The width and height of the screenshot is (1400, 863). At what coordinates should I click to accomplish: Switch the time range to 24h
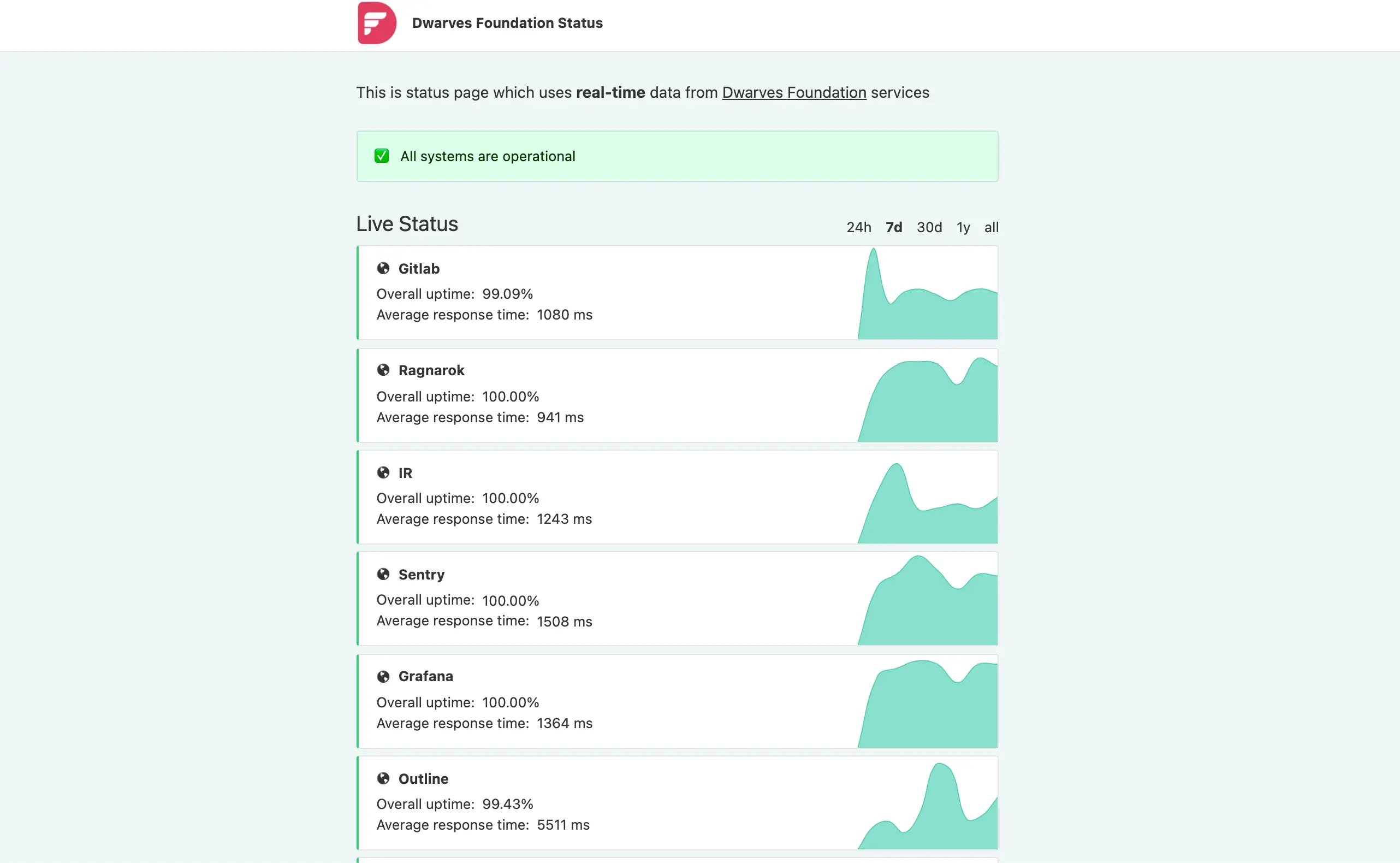pos(858,227)
